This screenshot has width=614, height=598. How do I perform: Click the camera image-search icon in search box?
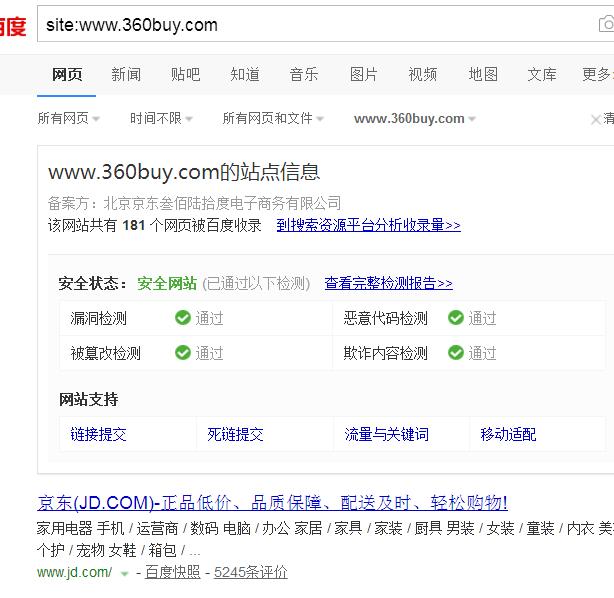[x=607, y=24]
